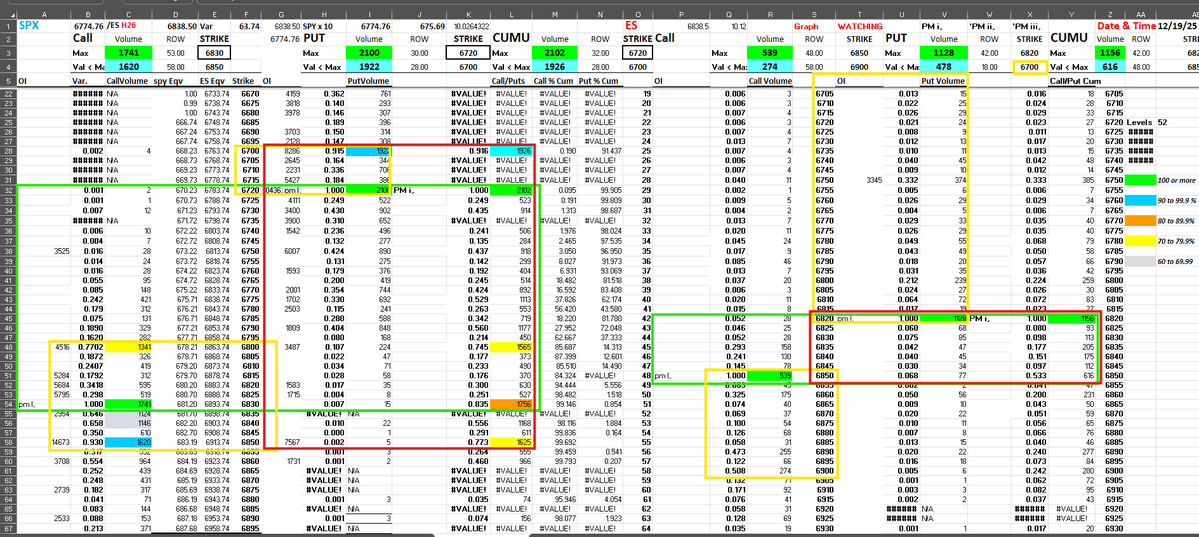
Task: Click orange cumulative cell 1756
Action: 512,403
